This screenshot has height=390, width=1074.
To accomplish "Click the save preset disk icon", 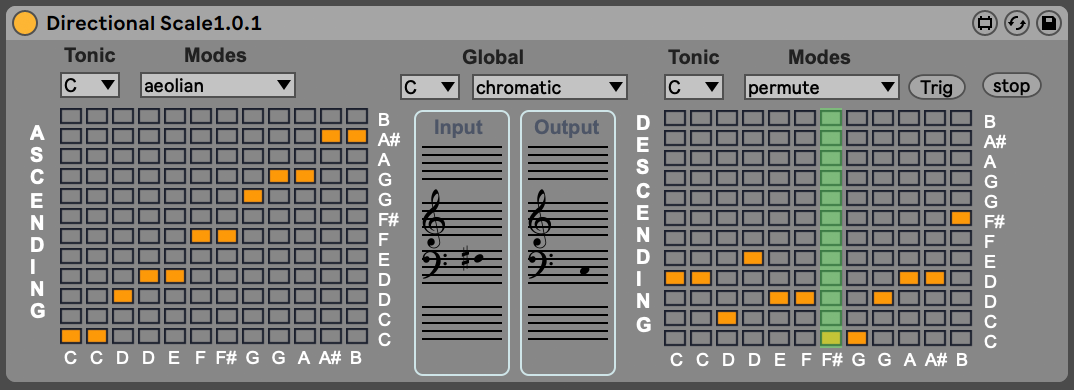I will pyautogui.click(x=1048, y=23).
